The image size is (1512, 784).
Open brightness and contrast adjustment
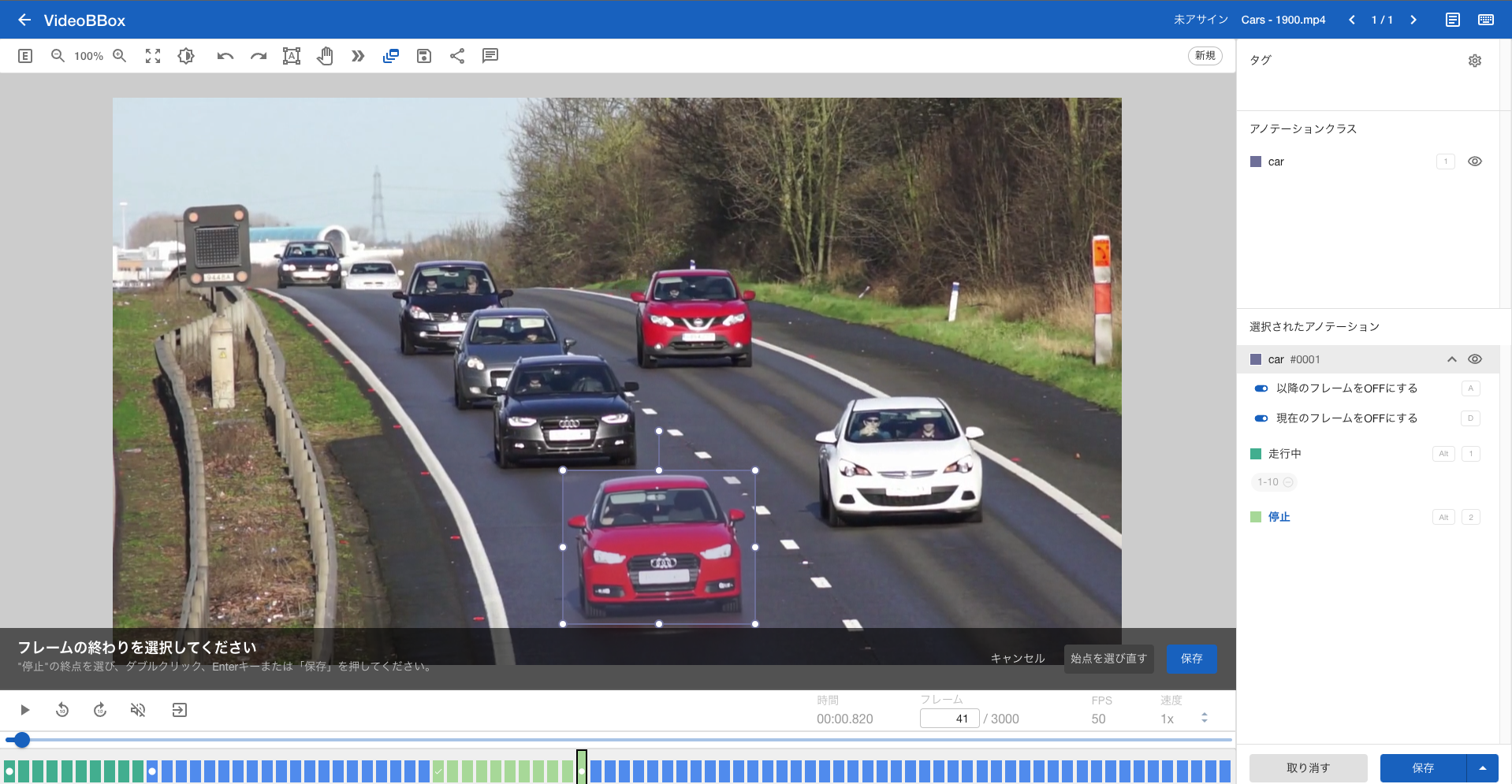186,56
